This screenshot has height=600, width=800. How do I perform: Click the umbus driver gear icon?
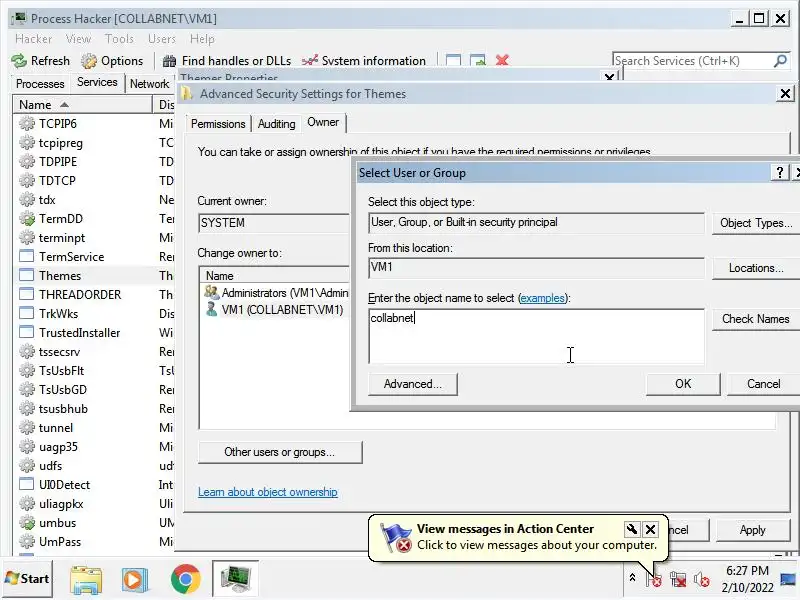click(27, 522)
